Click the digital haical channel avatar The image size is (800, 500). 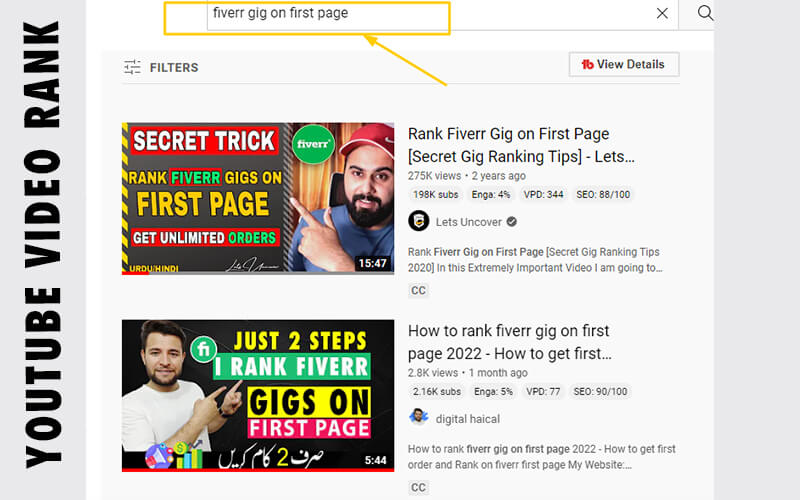click(418, 418)
